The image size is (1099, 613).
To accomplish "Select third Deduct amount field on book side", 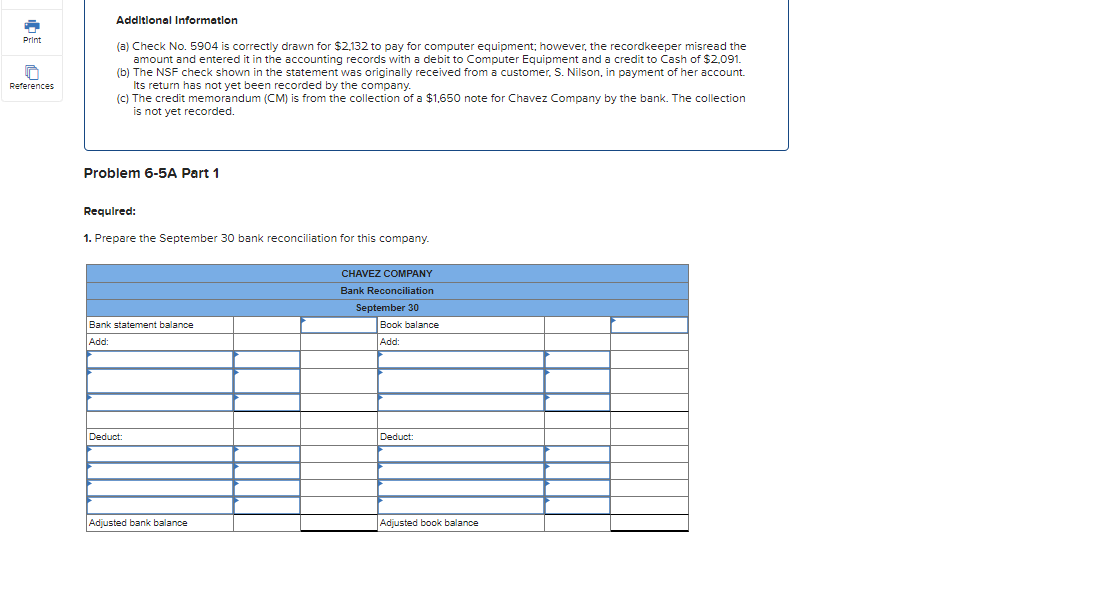I will (578, 488).
